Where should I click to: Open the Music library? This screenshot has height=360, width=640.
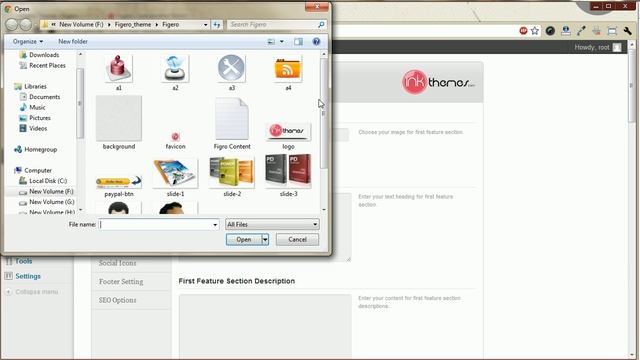pyautogui.click(x=33, y=107)
